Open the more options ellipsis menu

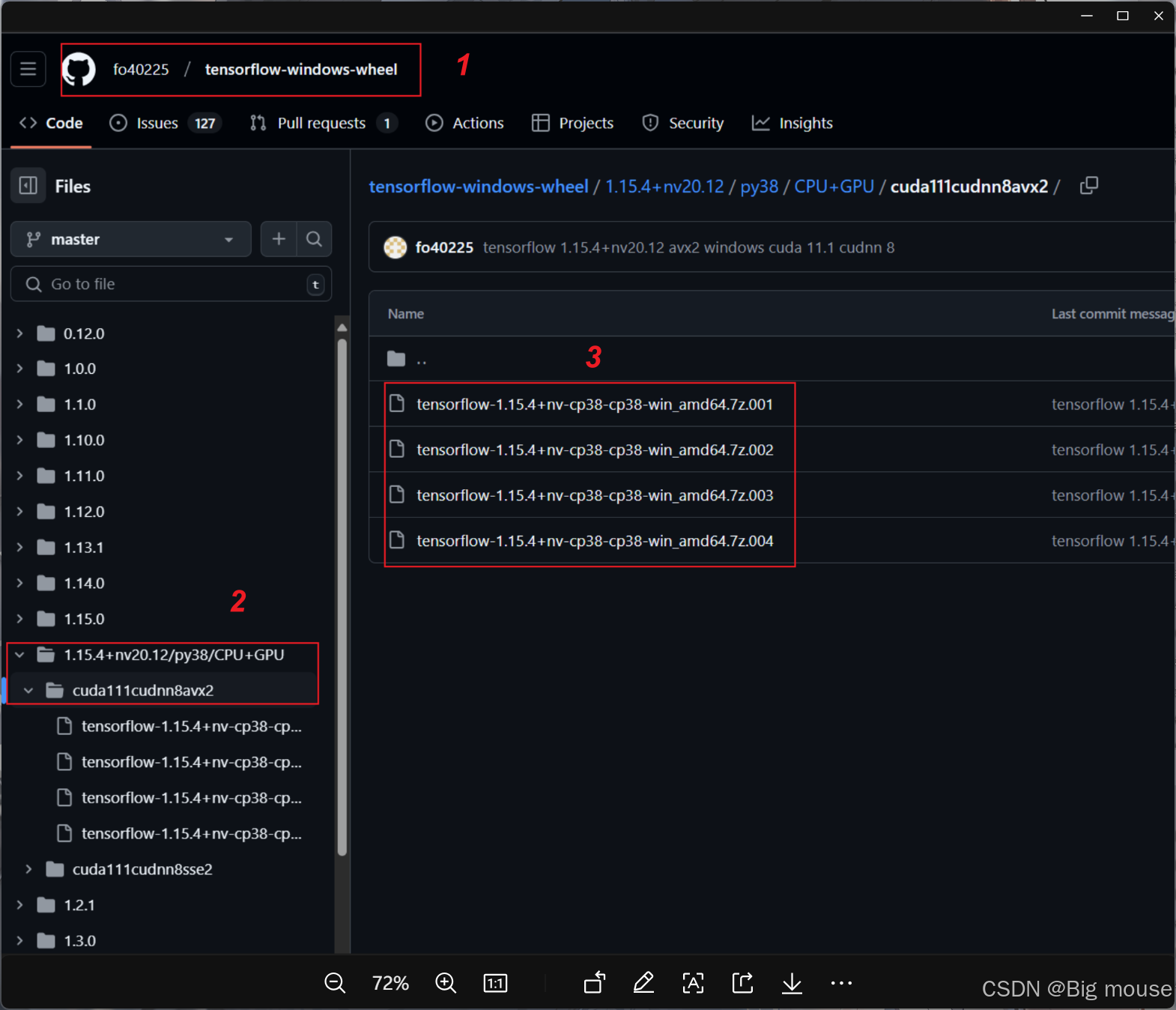click(841, 983)
